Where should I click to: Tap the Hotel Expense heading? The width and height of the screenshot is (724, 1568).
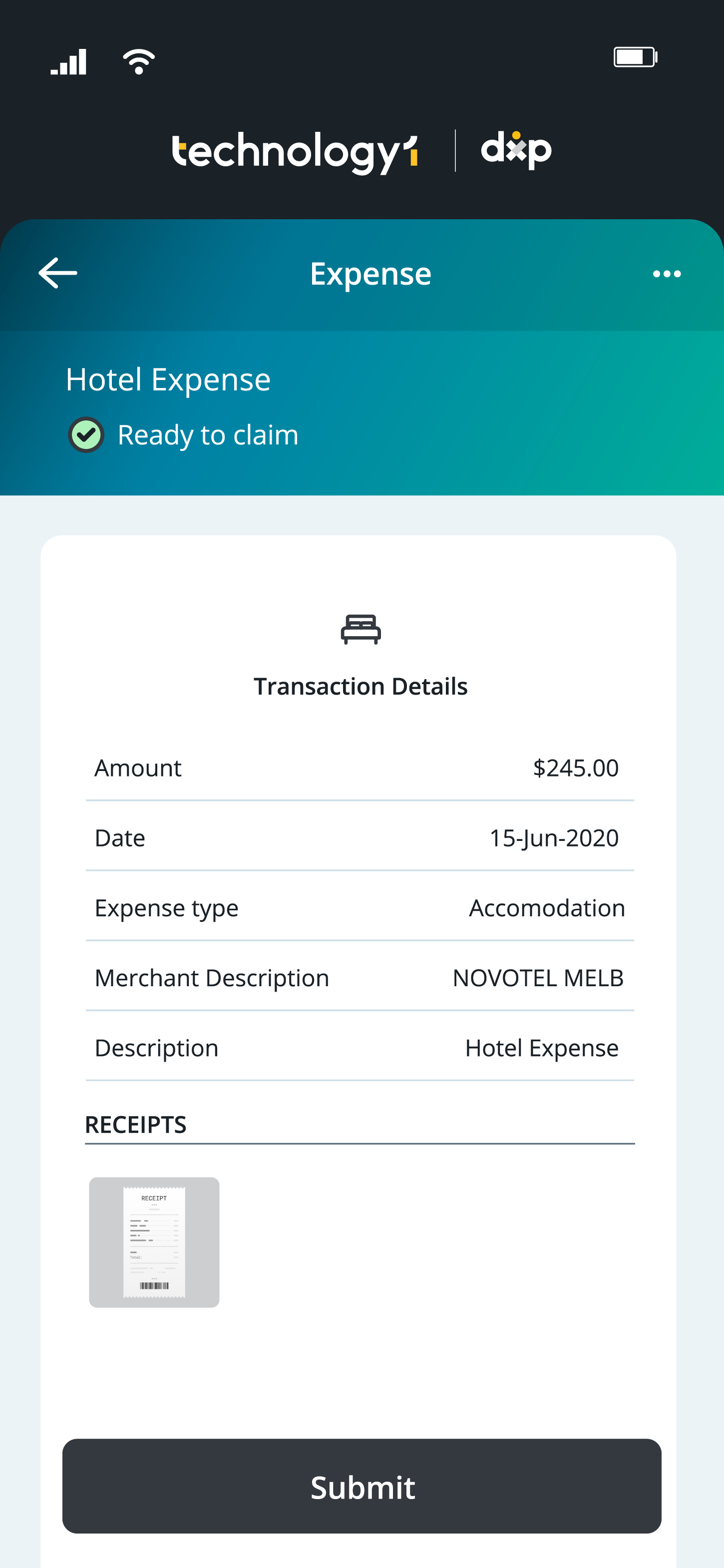(x=168, y=380)
